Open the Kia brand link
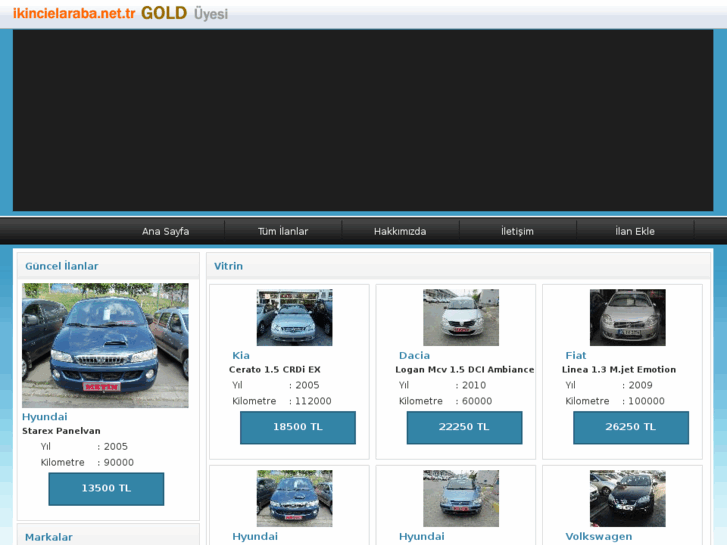 [x=241, y=355]
